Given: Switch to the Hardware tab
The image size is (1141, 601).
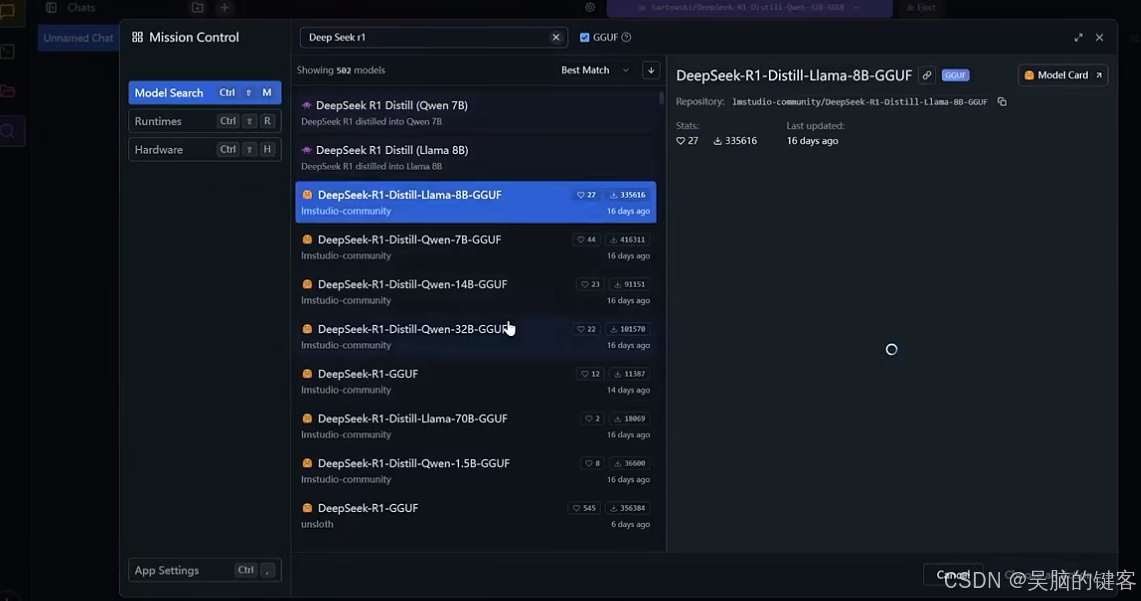Looking at the screenshot, I should [x=204, y=149].
